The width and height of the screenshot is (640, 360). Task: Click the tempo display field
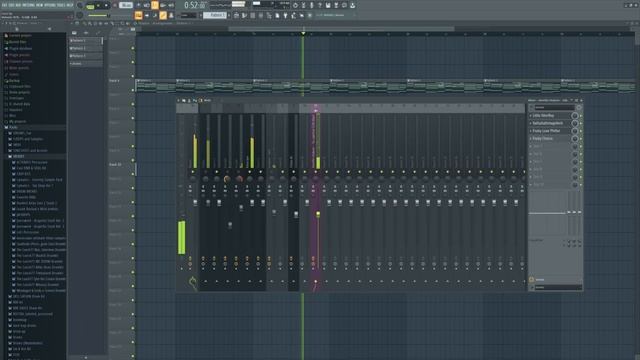[x=126, y=5]
